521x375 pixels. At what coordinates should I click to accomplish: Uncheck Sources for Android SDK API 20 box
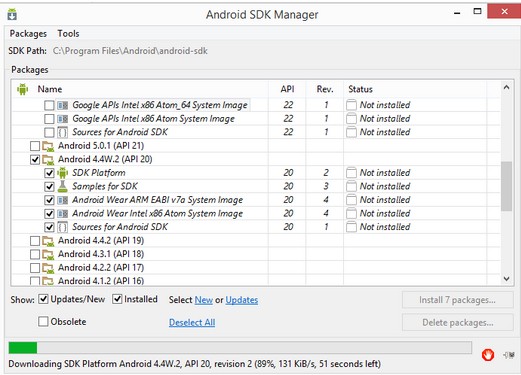coord(49,227)
